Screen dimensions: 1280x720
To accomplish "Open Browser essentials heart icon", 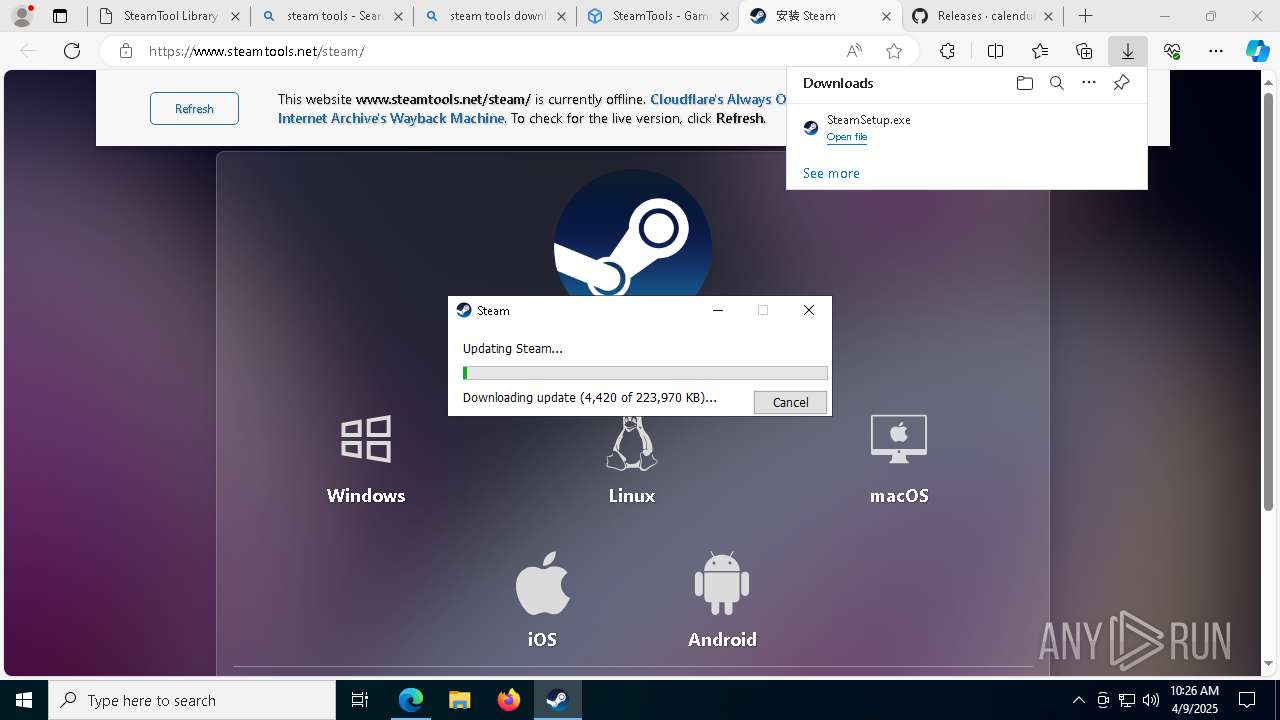I will click(x=1172, y=51).
